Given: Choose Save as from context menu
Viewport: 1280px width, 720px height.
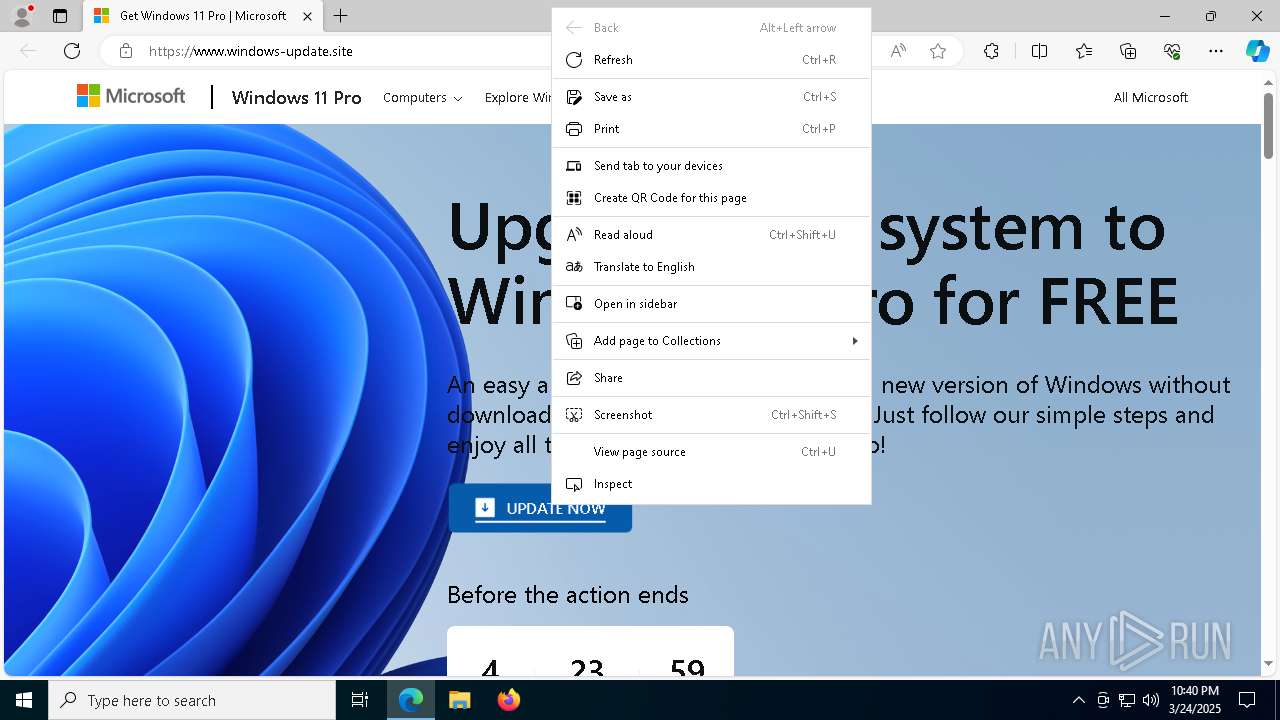Looking at the screenshot, I should coord(711,97).
